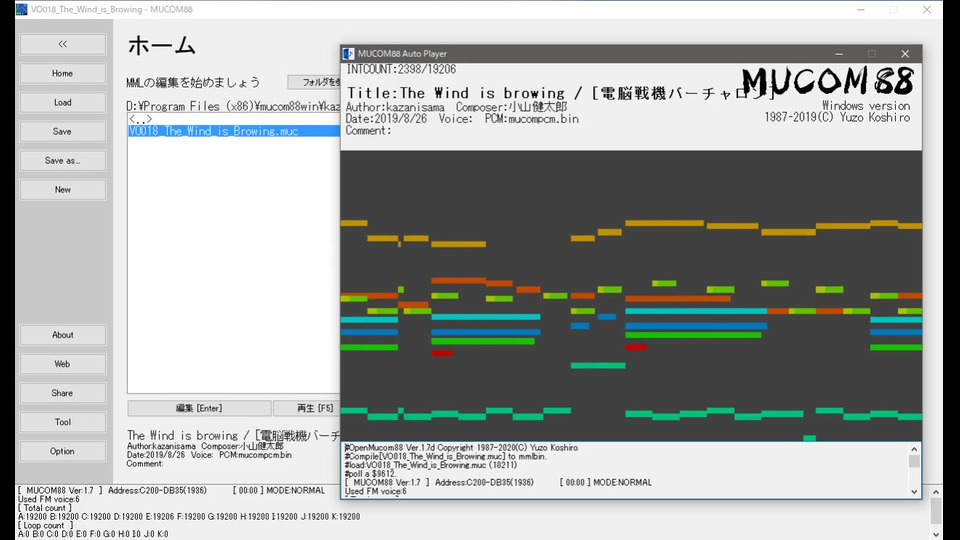Open the About page from the sidebar
This screenshot has width=960, height=540.
pyautogui.click(x=62, y=335)
